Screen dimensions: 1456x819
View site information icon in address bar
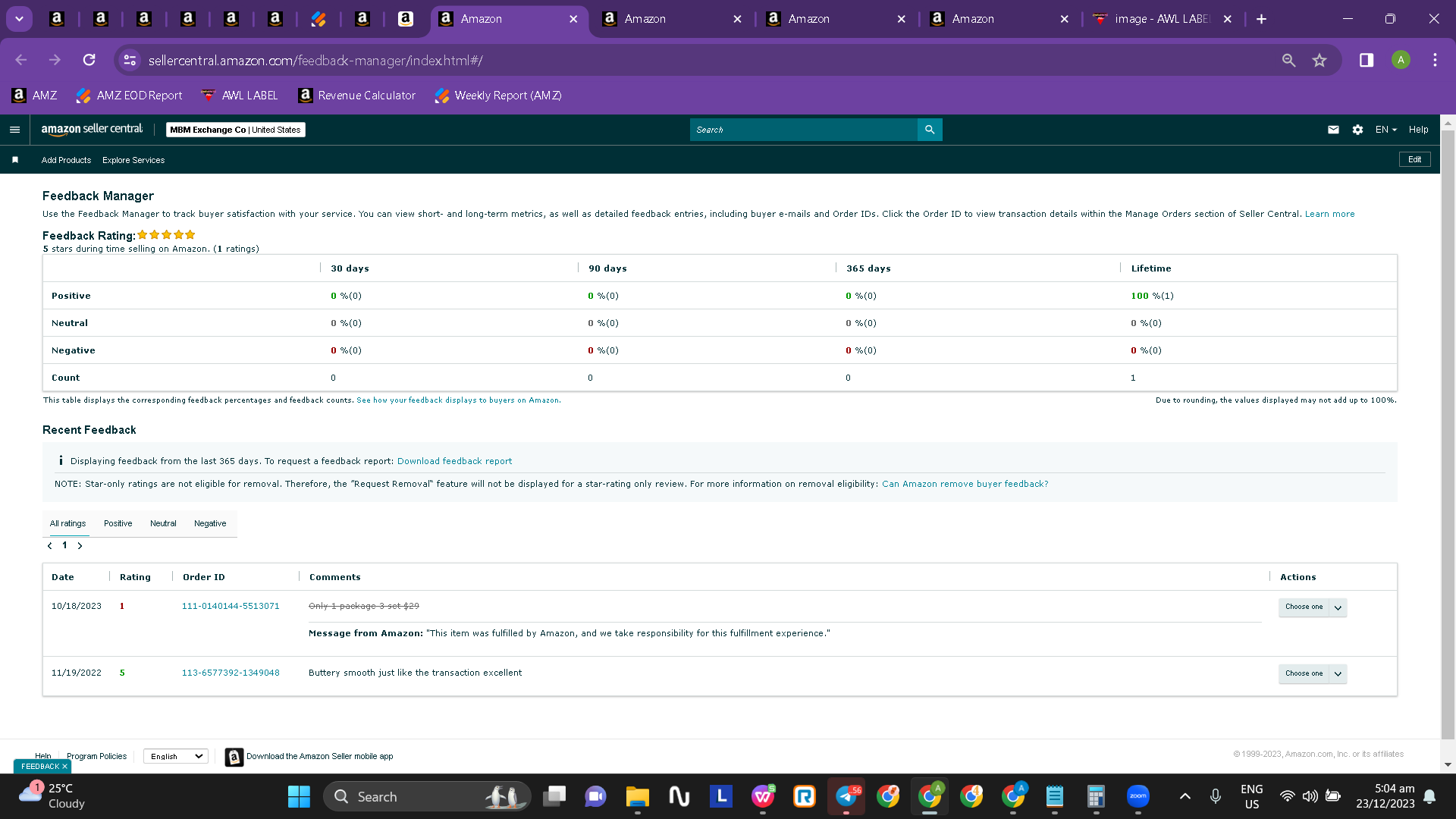click(130, 60)
